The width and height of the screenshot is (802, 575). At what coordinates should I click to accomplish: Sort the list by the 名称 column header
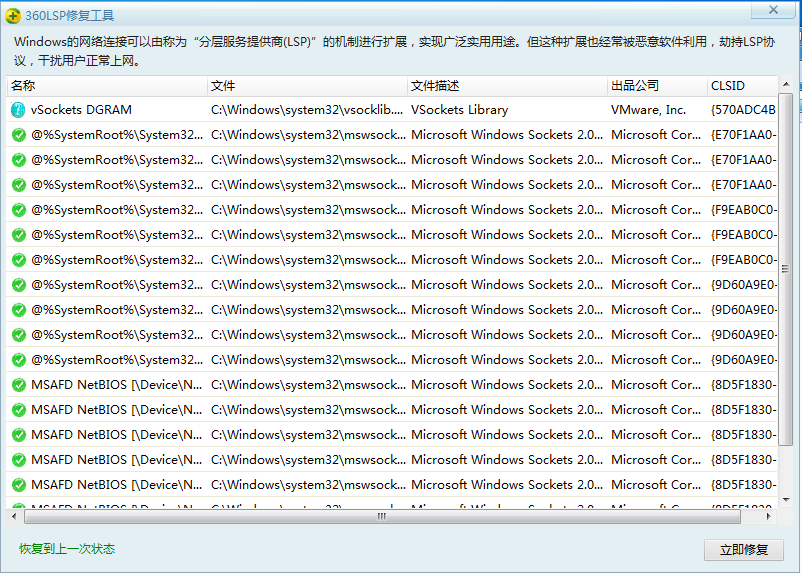(x=107, y=86)
